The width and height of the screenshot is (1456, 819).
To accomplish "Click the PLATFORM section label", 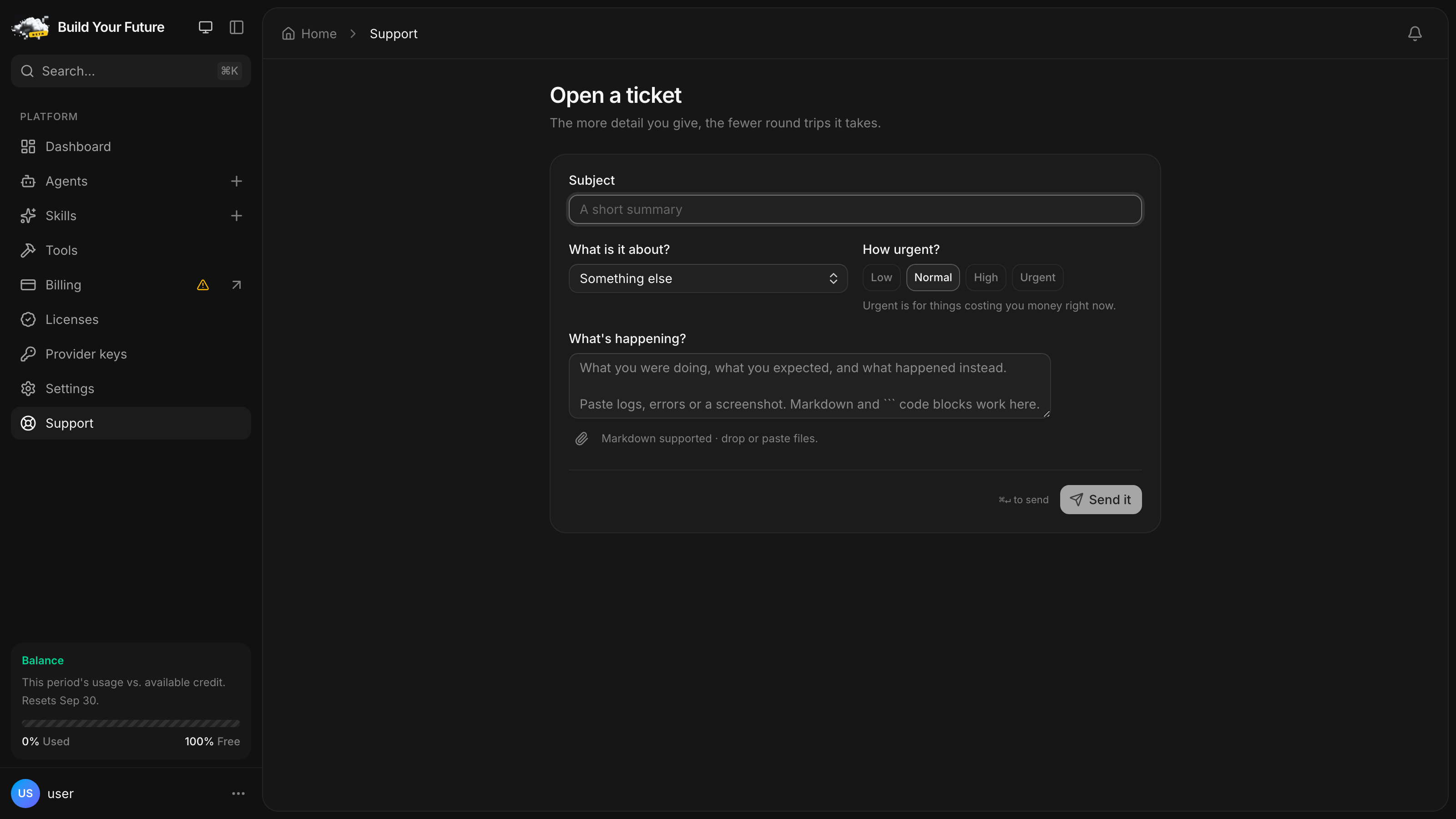I will coord(49,117).
